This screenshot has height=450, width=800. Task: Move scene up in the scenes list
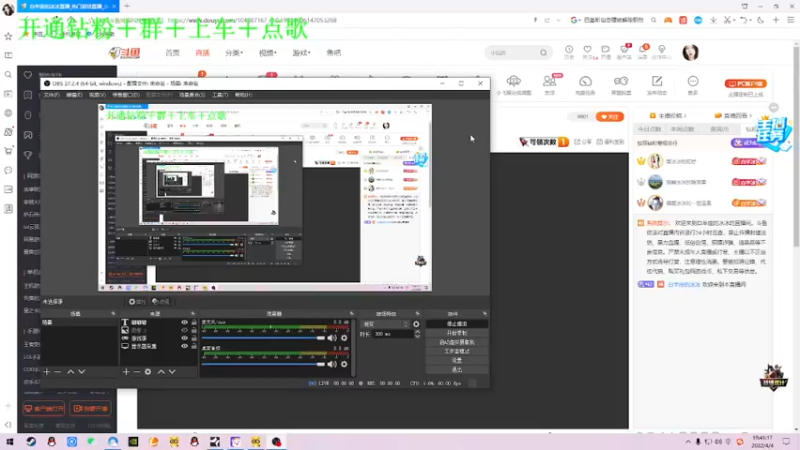[70, 372]
